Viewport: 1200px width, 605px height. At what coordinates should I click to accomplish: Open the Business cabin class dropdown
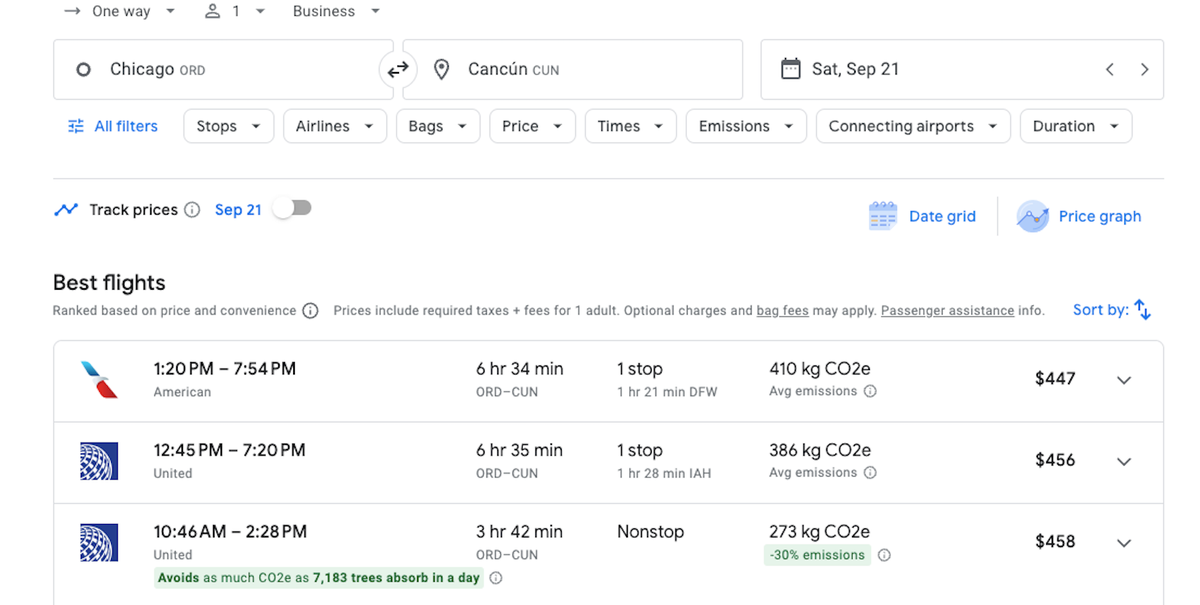click(335, 11)
